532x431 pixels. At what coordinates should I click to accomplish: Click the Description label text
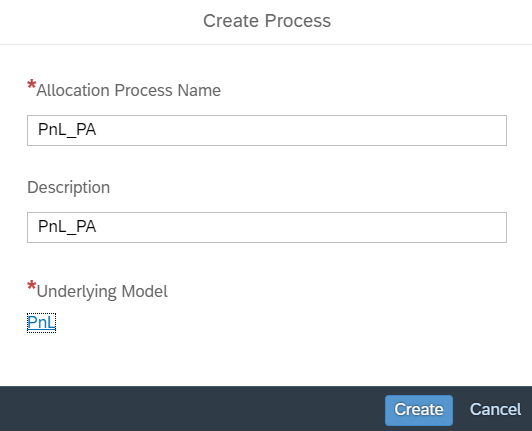pyautogui.click(x=69, y=187)
